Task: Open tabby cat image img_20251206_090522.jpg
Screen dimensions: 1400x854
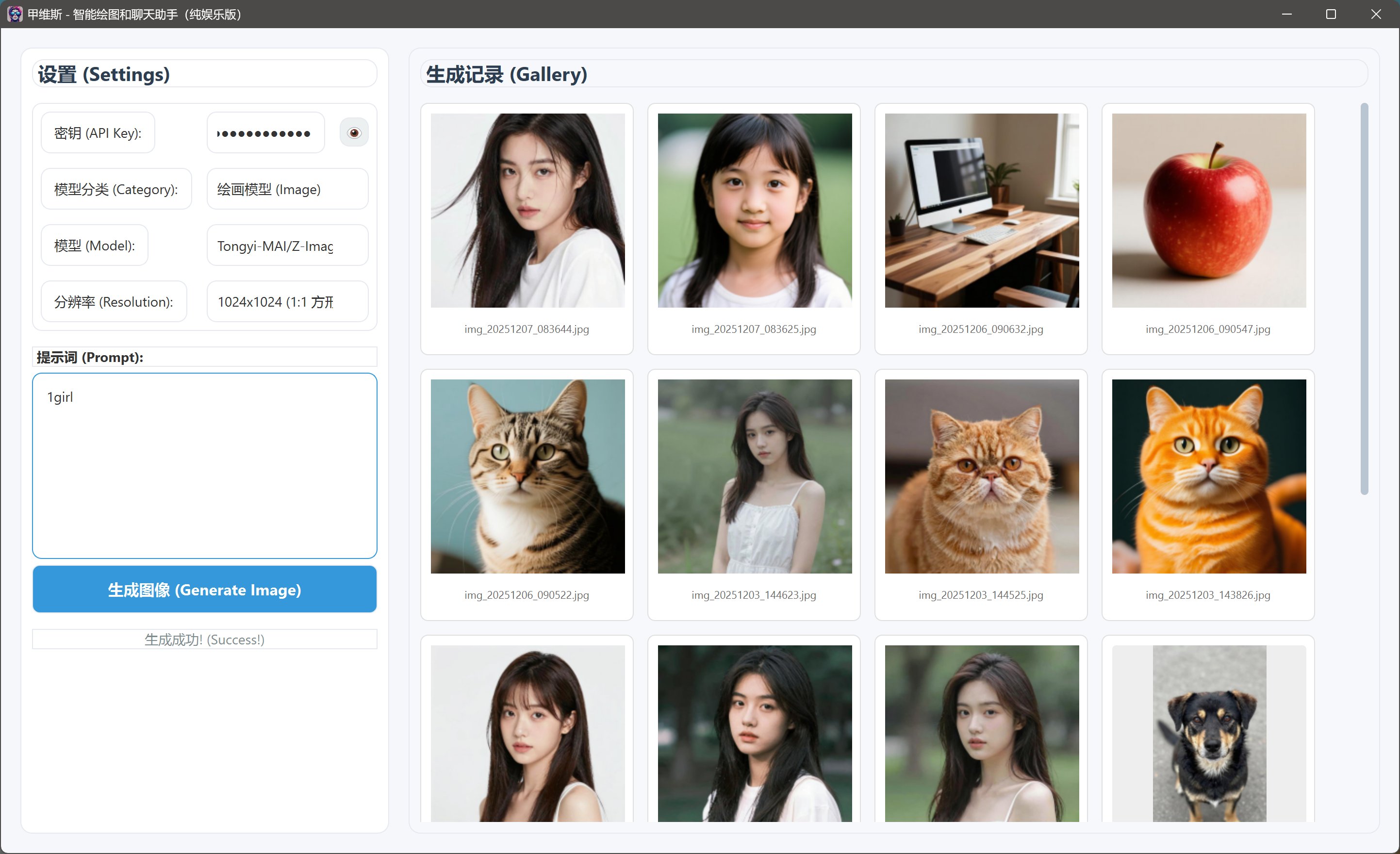Action: pos(527,476)
